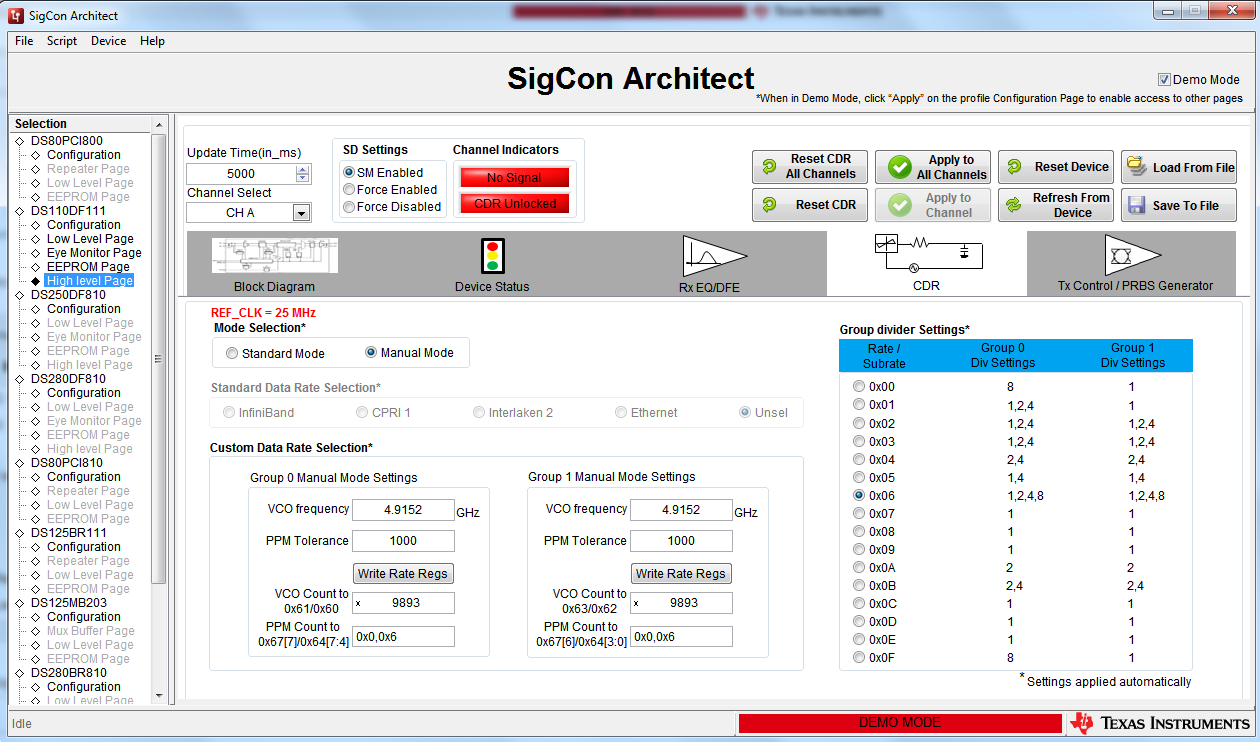This screenshot has width=1260, height=742.
Task: Click the traffic light Device Status icon
Action: 492,256
